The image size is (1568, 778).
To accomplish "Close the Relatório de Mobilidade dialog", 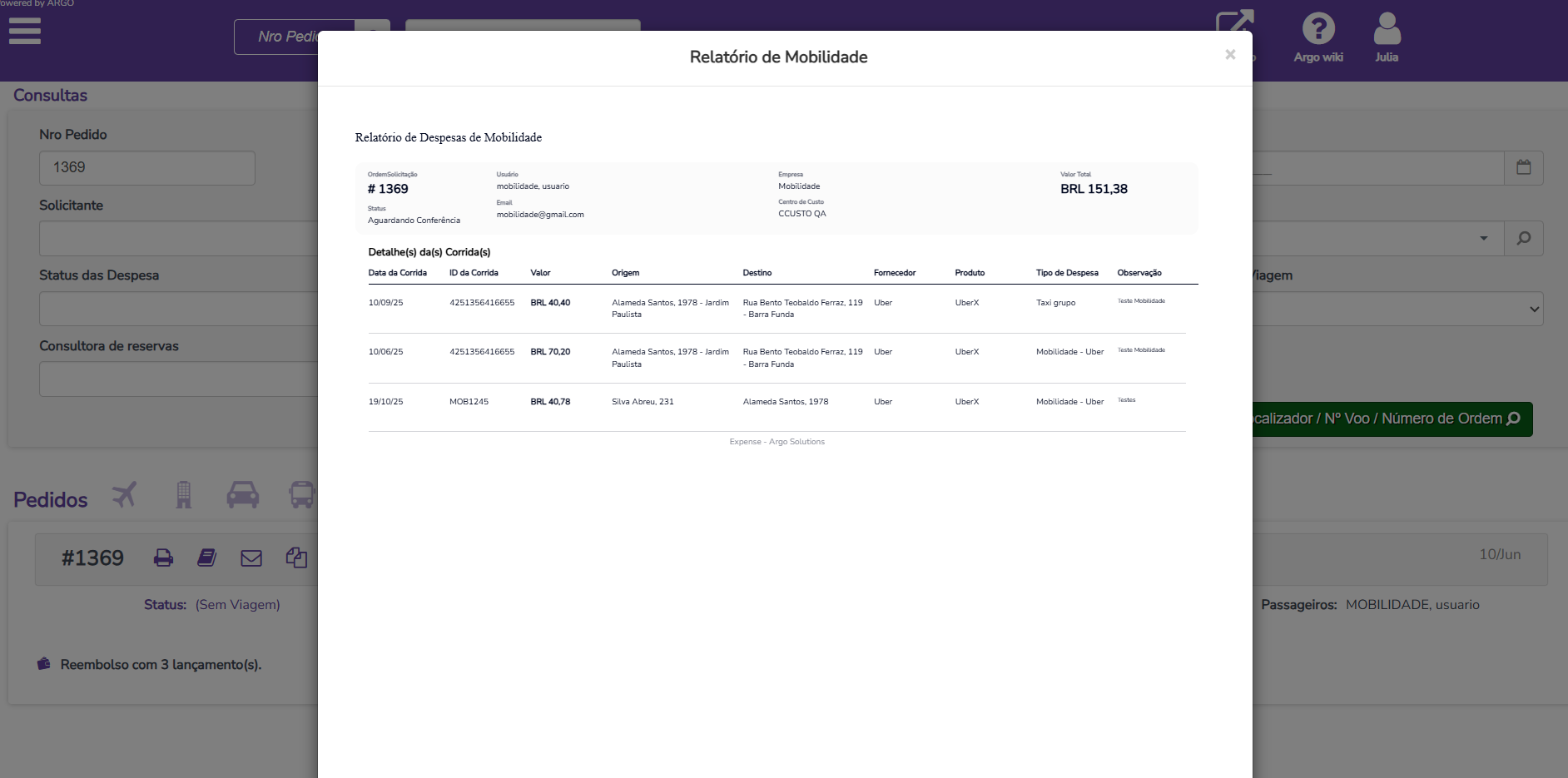I will pos(1230,55).
